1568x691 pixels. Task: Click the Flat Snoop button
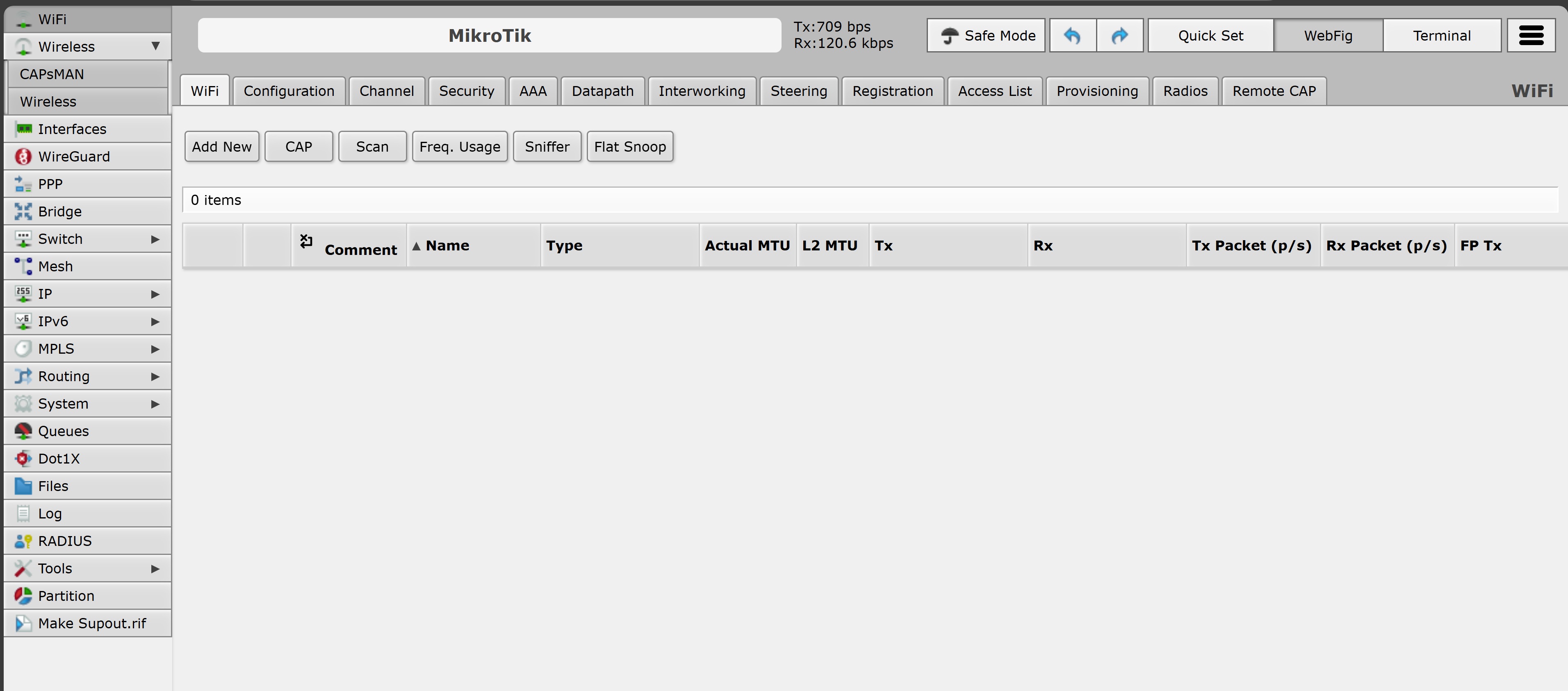click(630, 147)
